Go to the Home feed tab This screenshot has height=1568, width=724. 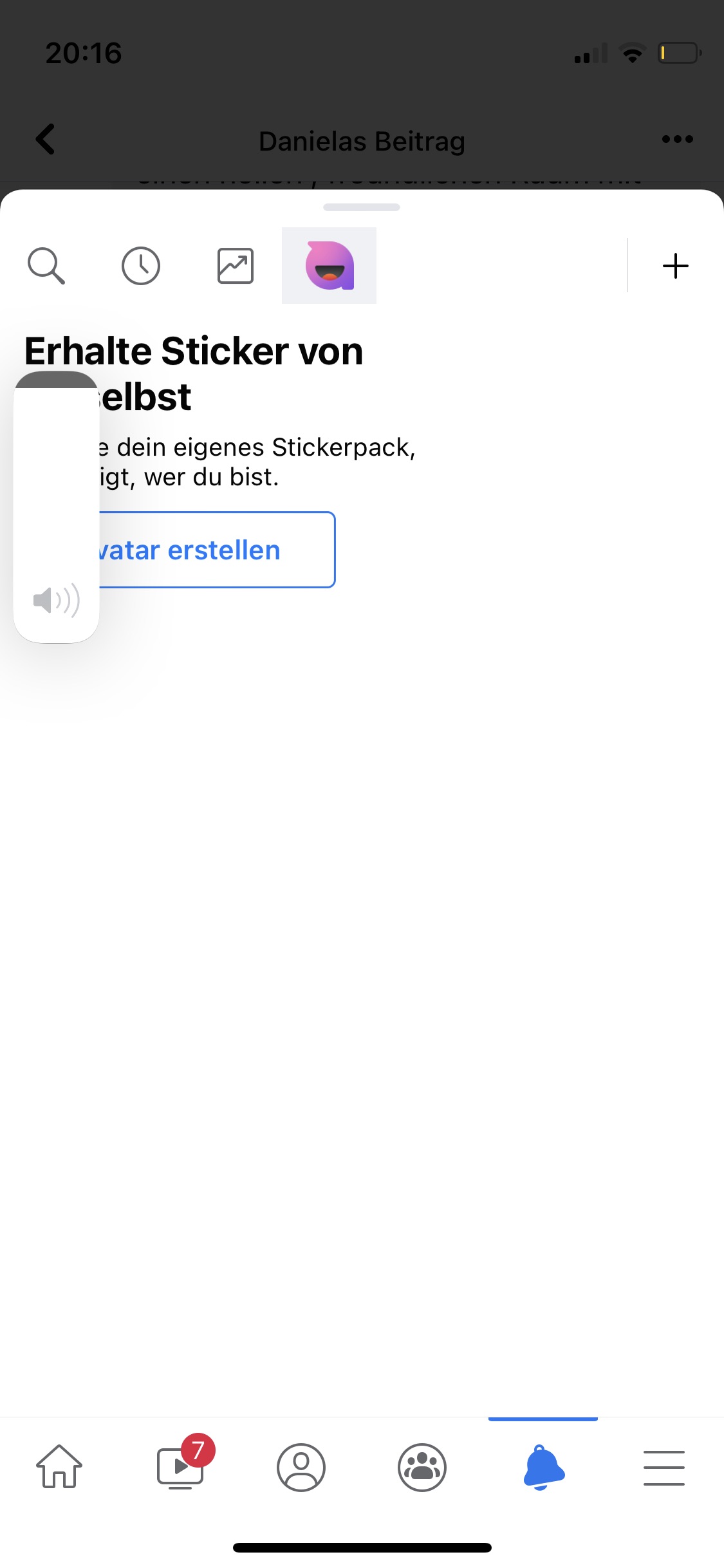[59, 1467]
